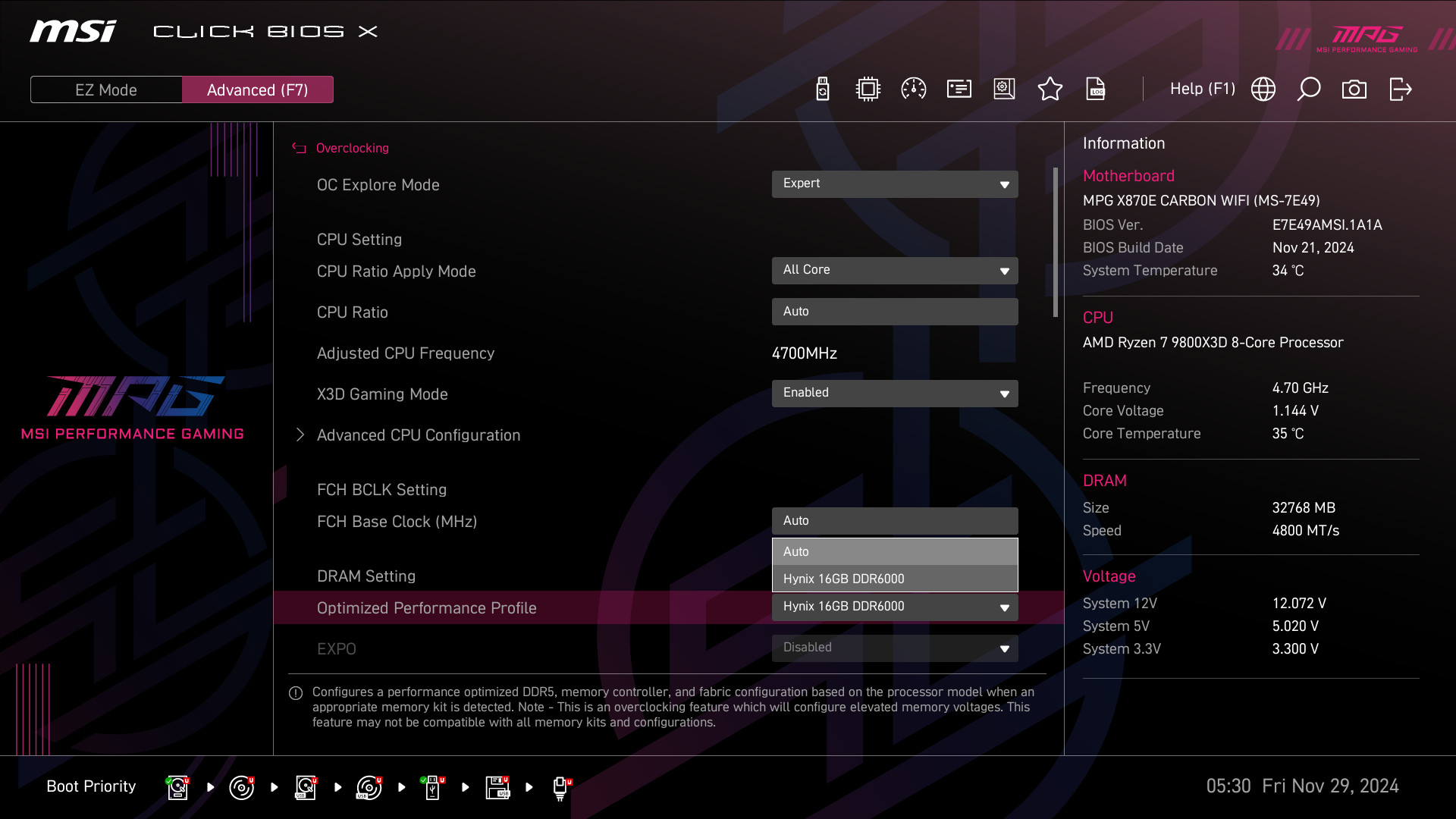Viewport: 1456px width, 819px height.
Task: Open the hardware settings board icon
Action: click(1004, 89)
